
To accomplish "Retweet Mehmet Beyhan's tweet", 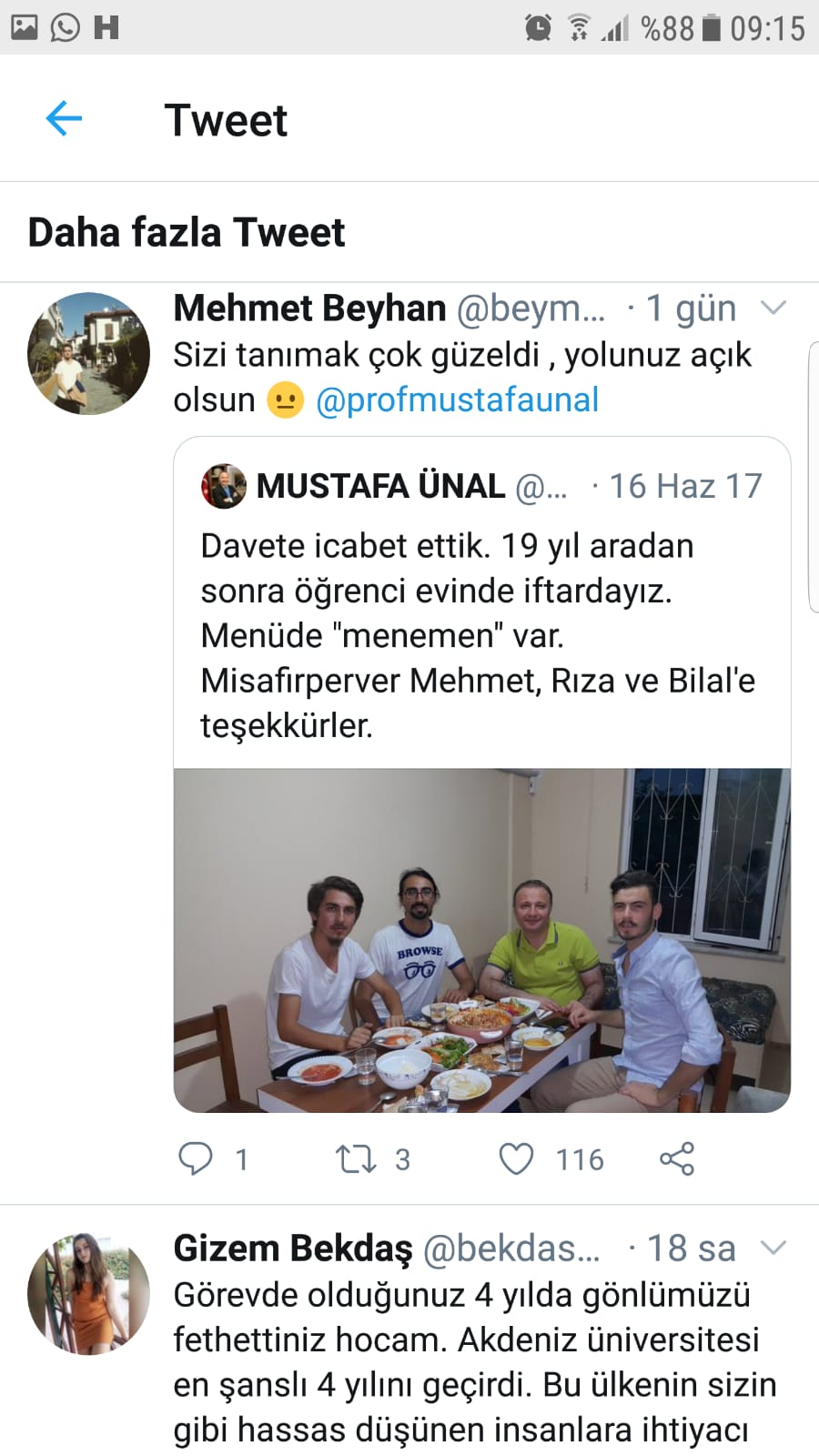I will point(356,1158).
